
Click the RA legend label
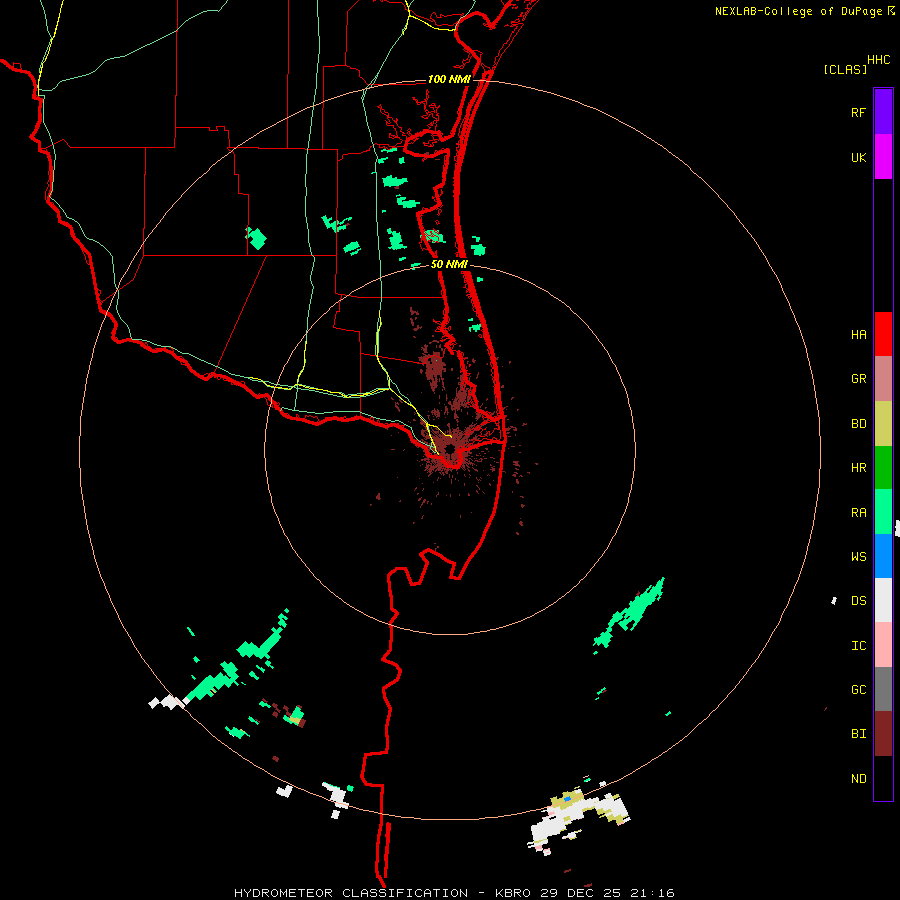[858, 513]
